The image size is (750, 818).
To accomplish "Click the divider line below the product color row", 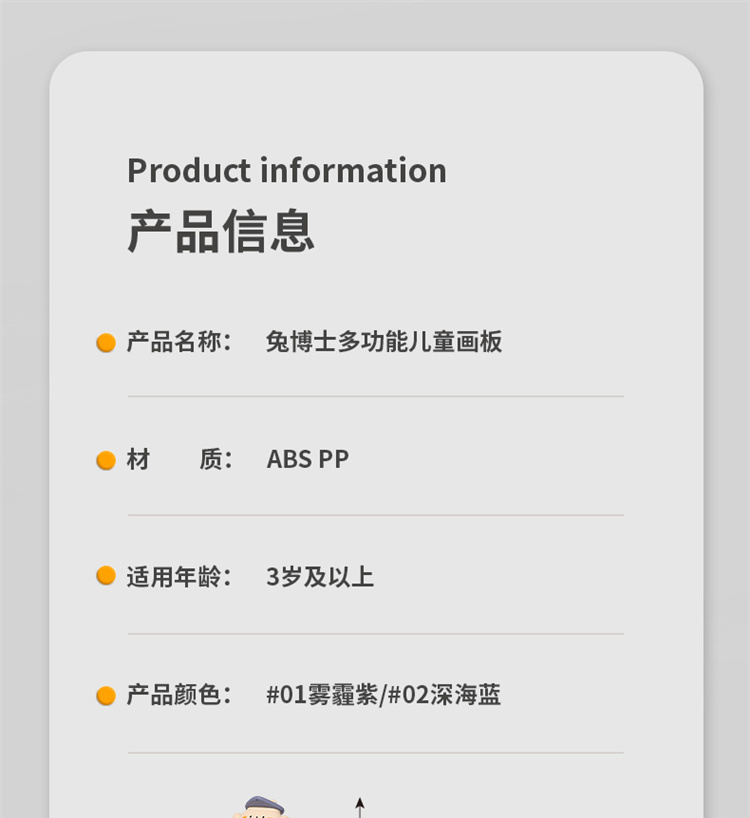I will (x=375, y=753).
